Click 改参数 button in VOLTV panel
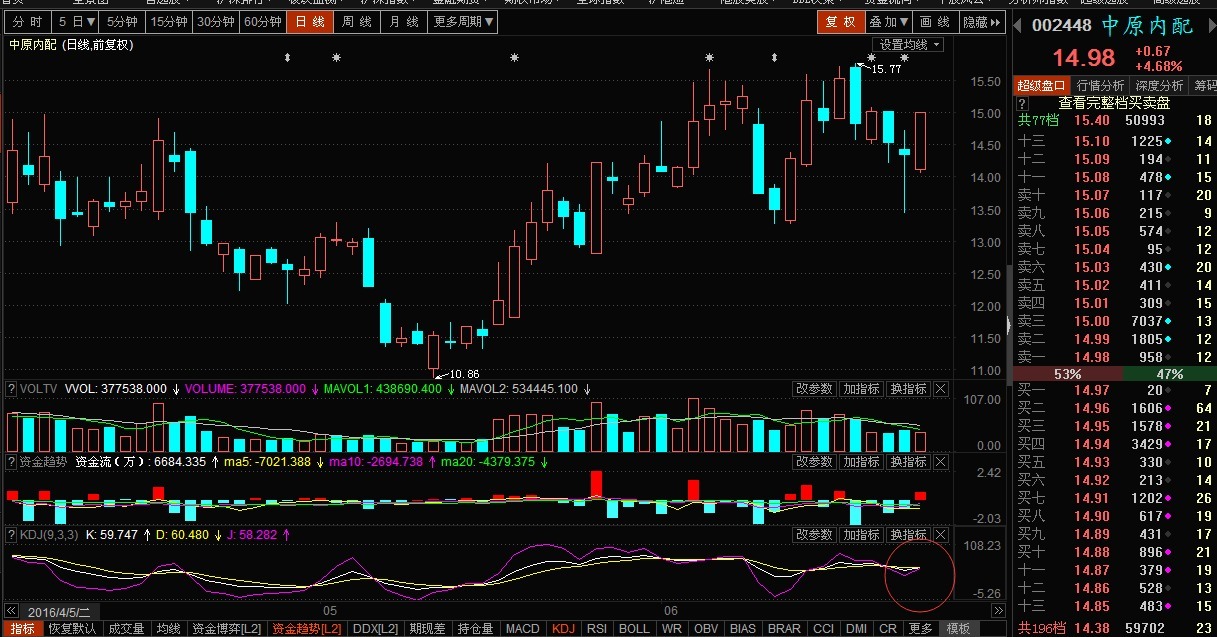 pyautogui.click(x=814, y=389)
